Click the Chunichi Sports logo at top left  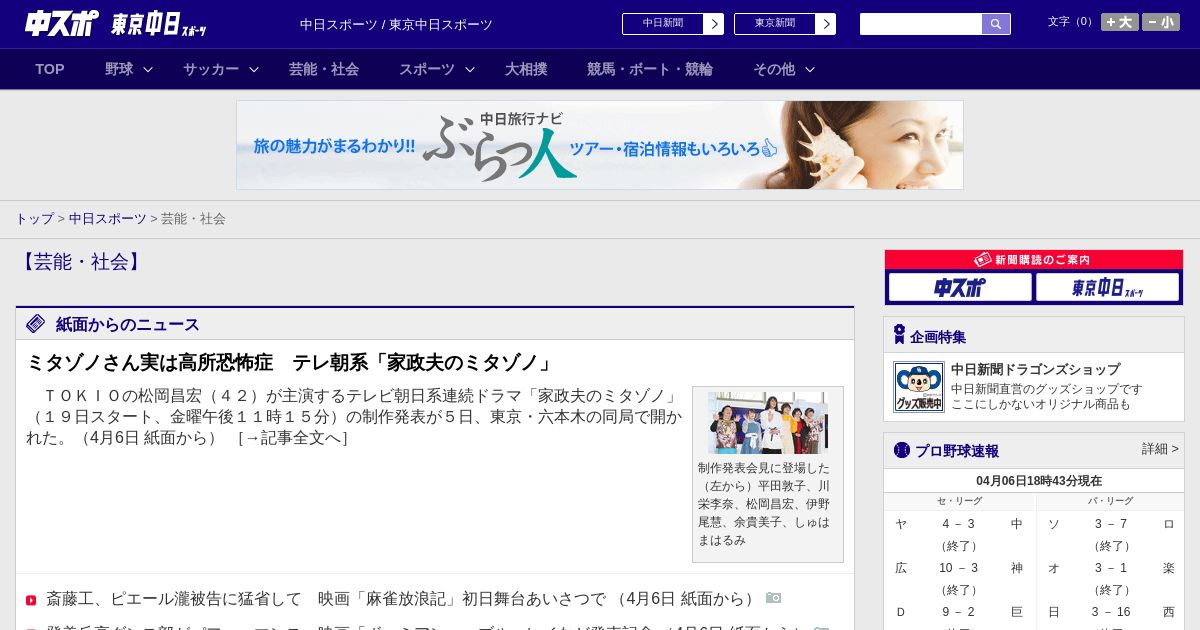[x=62, y=23]
